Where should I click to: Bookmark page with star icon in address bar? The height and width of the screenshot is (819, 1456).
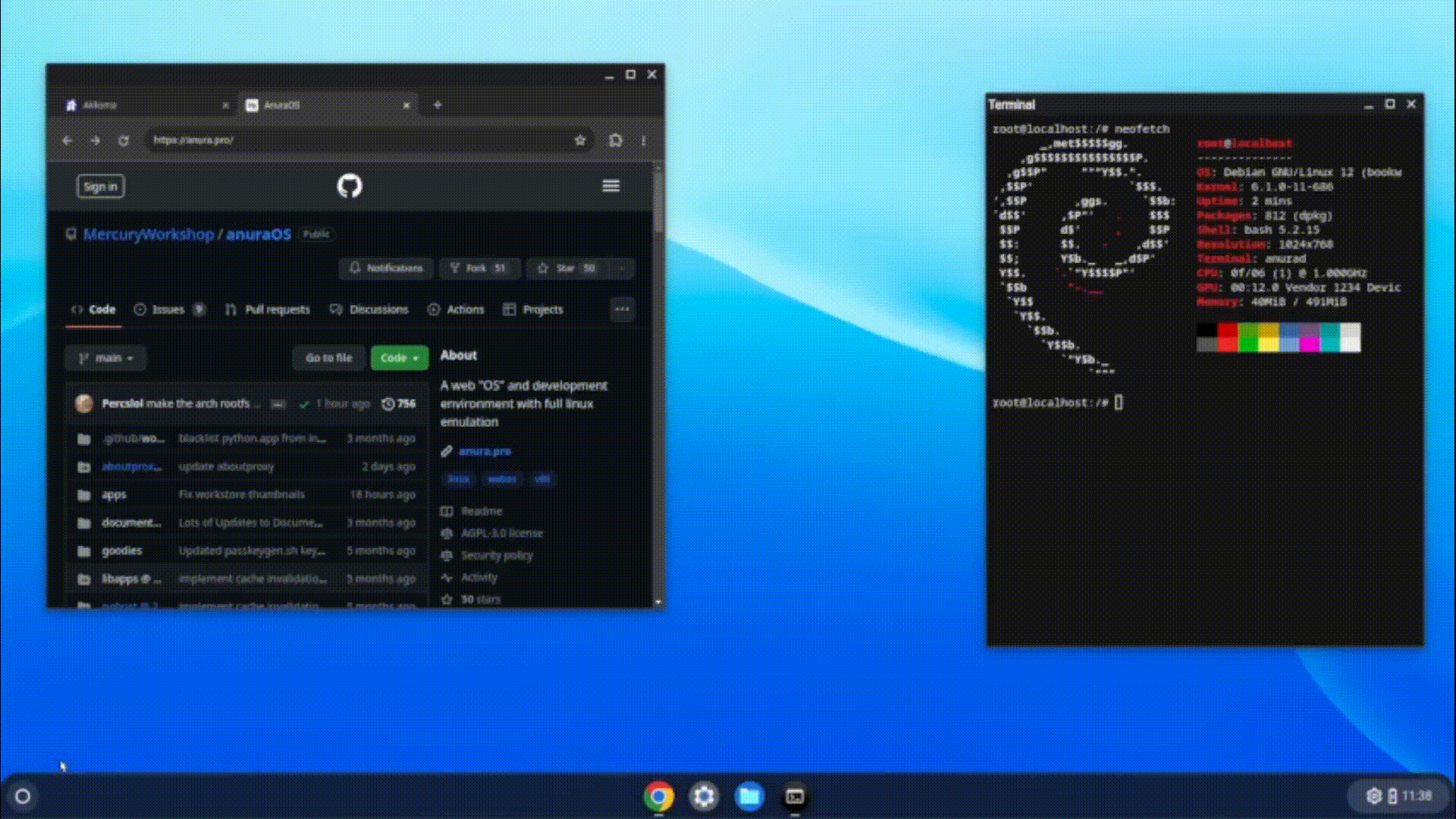coord(580,140)
